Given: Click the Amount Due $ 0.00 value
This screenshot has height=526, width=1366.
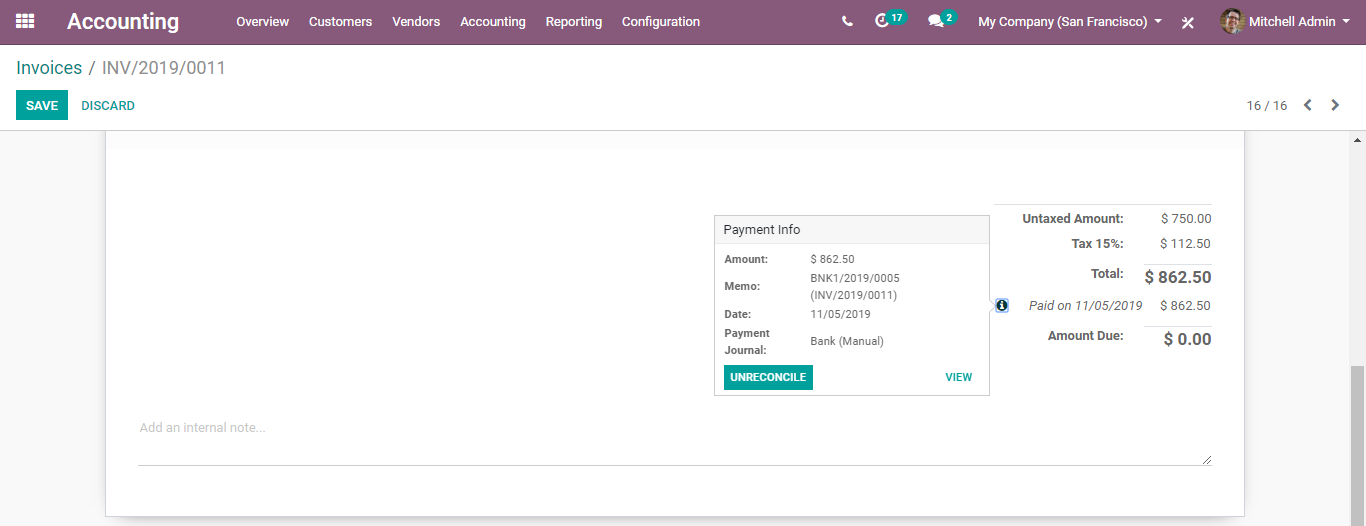Looking at the screenshot, I should pos(1188,339).
